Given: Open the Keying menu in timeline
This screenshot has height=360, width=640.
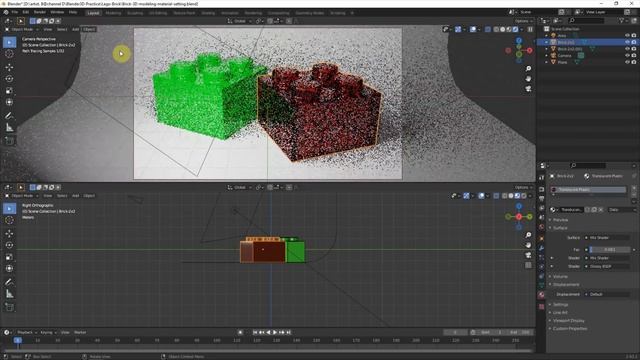Looking at the screenshot, I should coord(48,333).
